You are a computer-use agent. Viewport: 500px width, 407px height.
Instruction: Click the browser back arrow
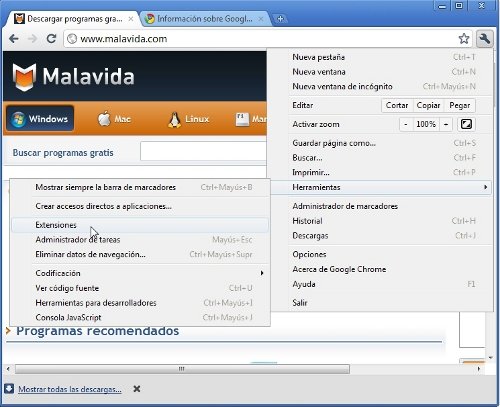pyautogui.click(x=14, y=39)
